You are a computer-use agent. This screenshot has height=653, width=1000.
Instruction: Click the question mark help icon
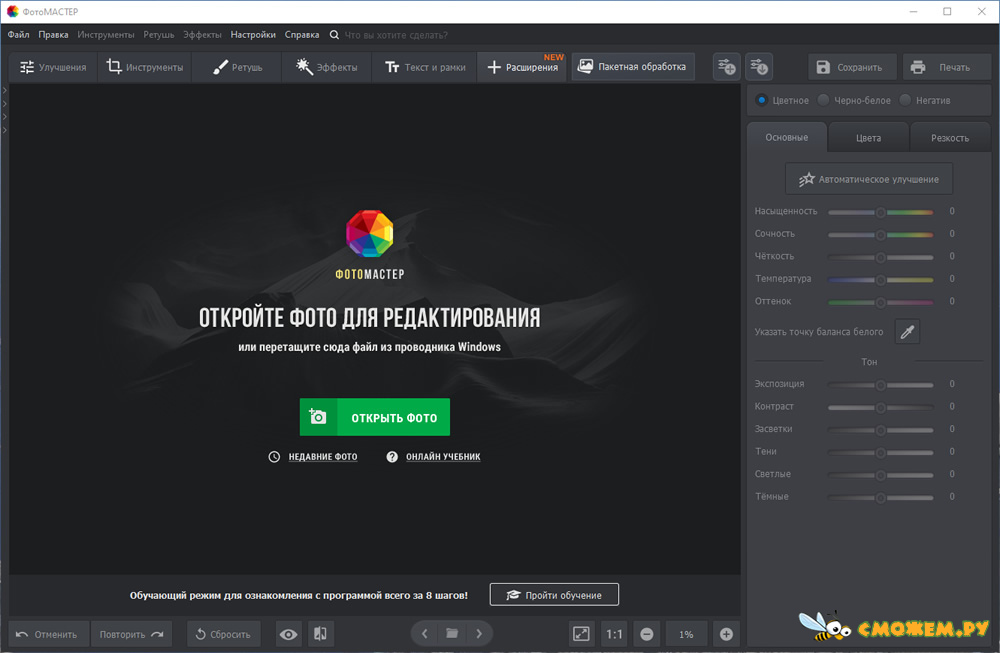click(392, 457)
